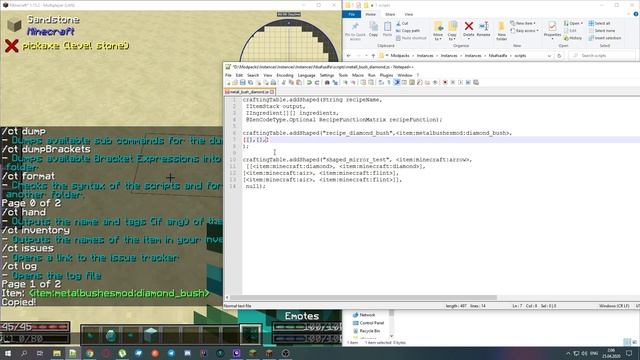Image resolution: width=640 pixels, height=360 pixels.
Task: Toggle synchronized horizontal scrolling in Notepad++
Action: [x=371, y=82]
